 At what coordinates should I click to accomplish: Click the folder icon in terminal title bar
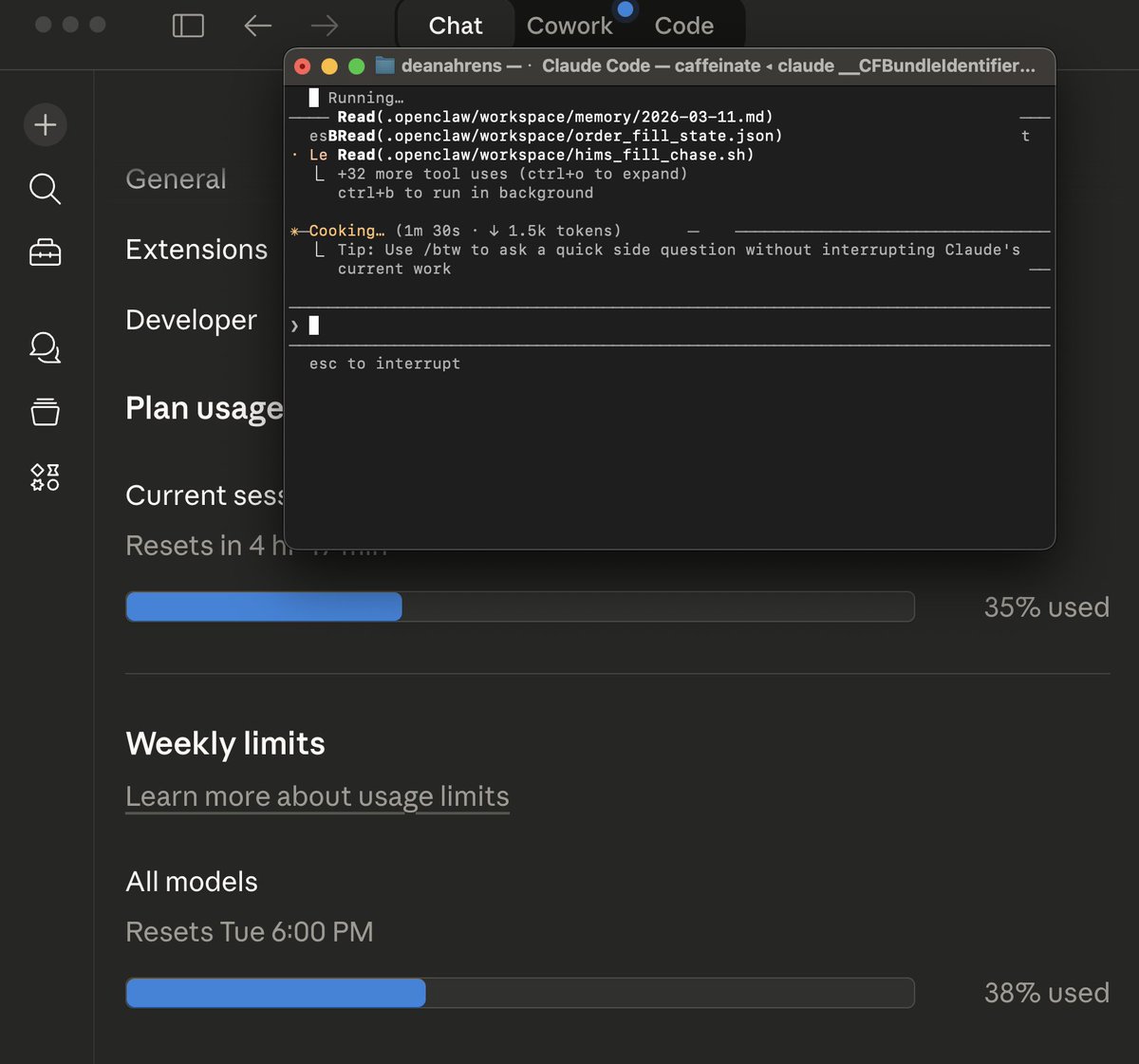[x=384, y=65]
